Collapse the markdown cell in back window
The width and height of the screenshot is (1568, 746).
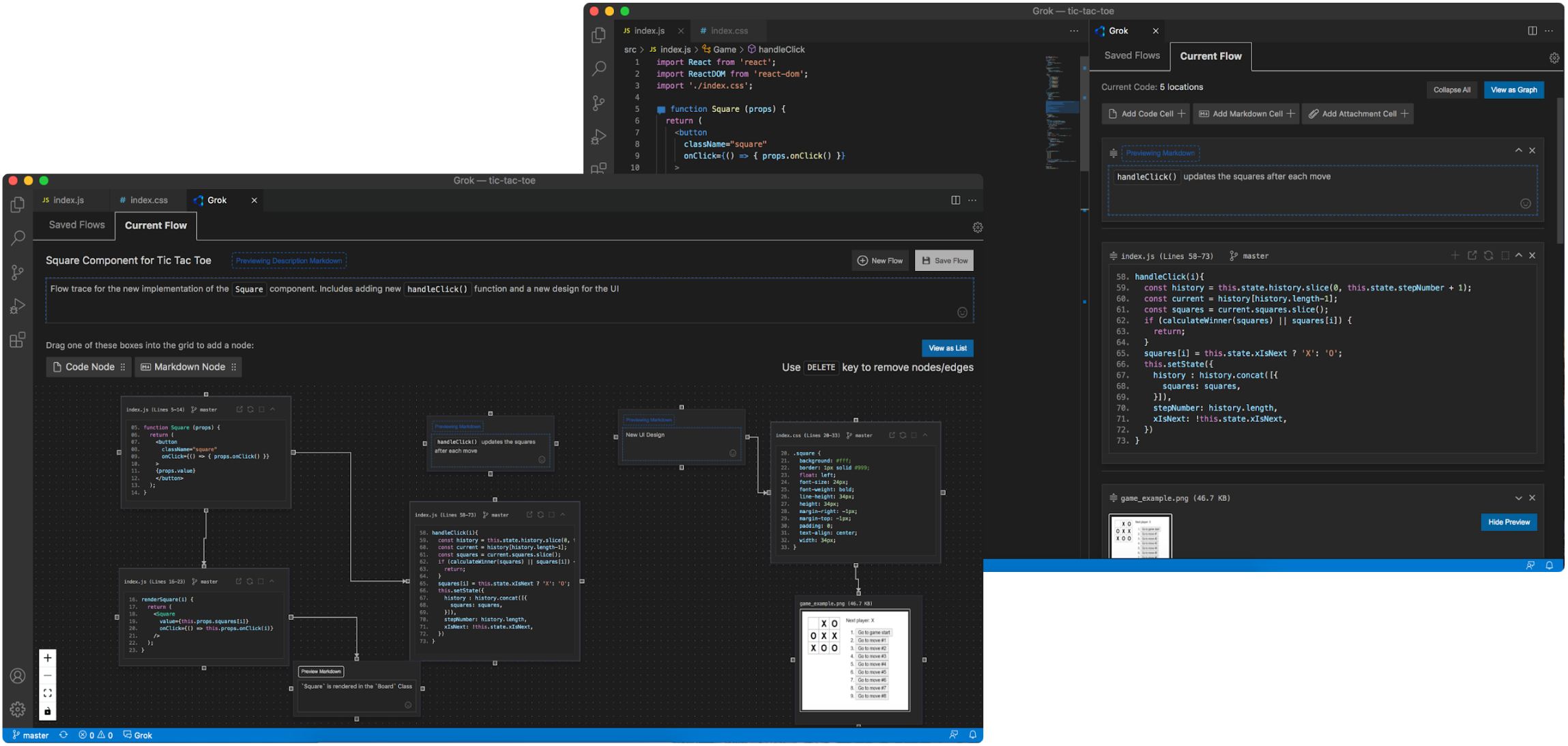[x=1518, y=151]
